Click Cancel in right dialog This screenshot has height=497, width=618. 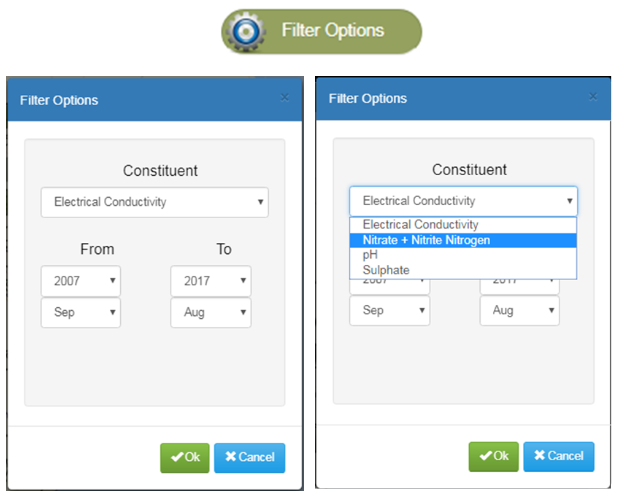558,456
